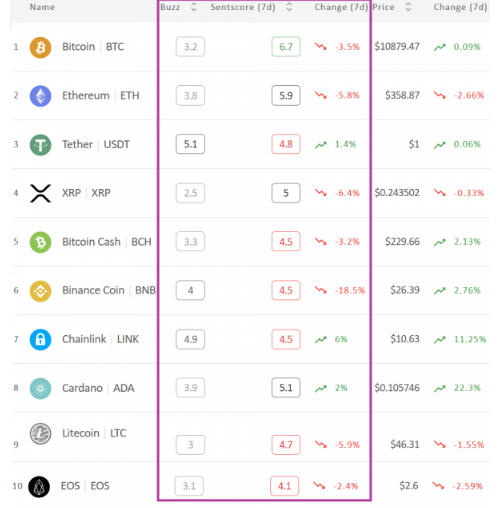Open the Chainlink LINK name link

100,339
